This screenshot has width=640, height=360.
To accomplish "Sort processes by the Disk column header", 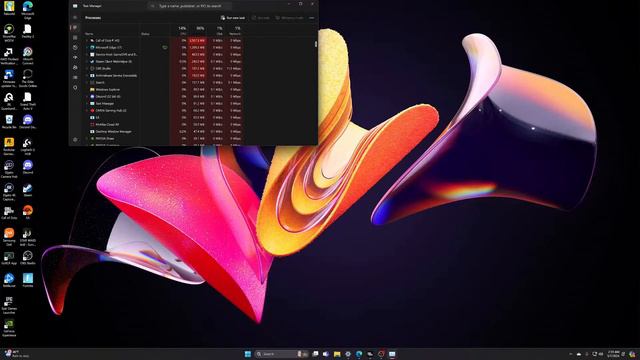I will [x=216, y=31].
